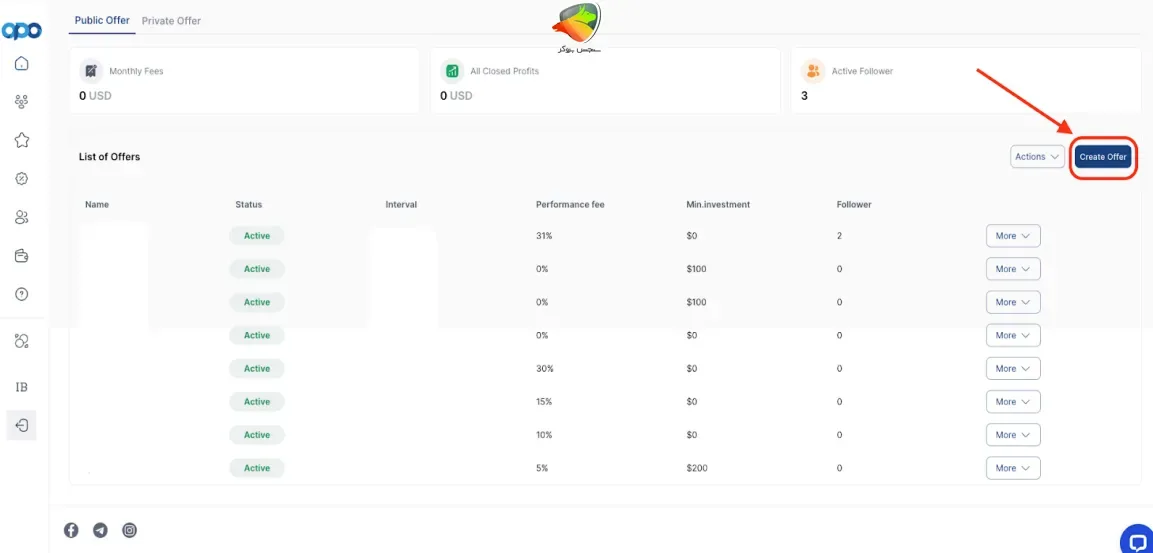Open More menu for the 31% fee offer
Image resolution: width=1153 pixels, height=553 pixels.
point(1013,236)
